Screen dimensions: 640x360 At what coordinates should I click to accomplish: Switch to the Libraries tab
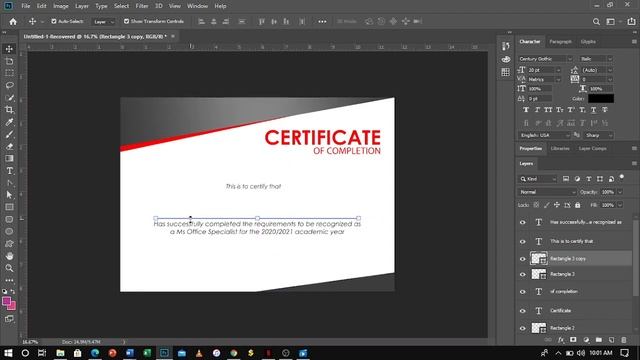(560, 149)
